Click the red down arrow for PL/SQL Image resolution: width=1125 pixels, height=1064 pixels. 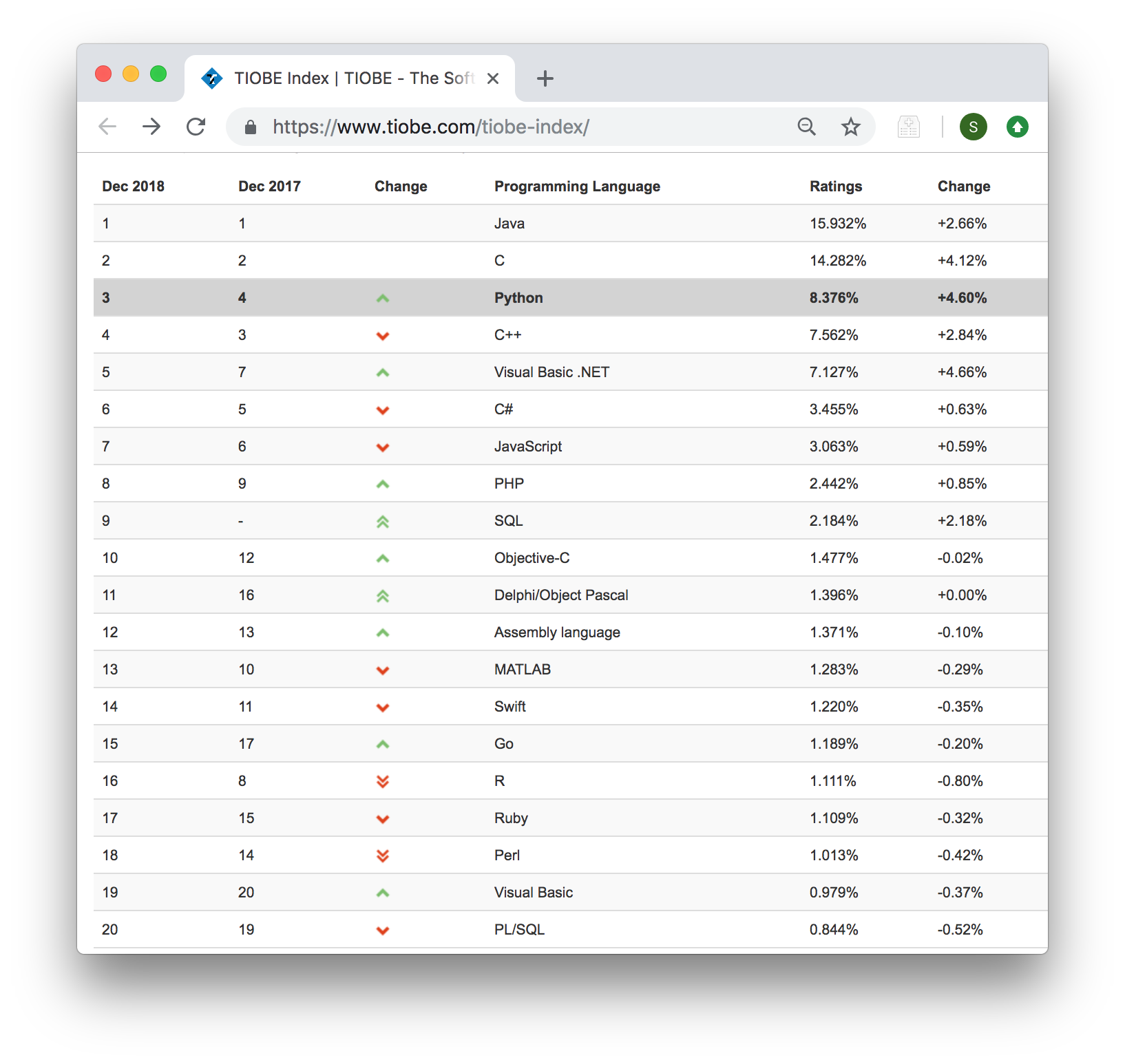point(383,930)
